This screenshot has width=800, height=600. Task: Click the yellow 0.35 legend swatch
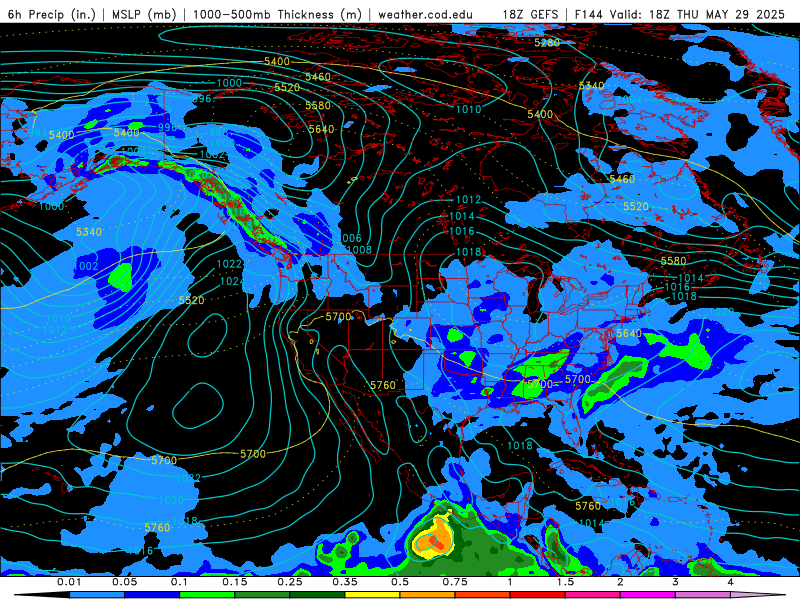[372, 595]
